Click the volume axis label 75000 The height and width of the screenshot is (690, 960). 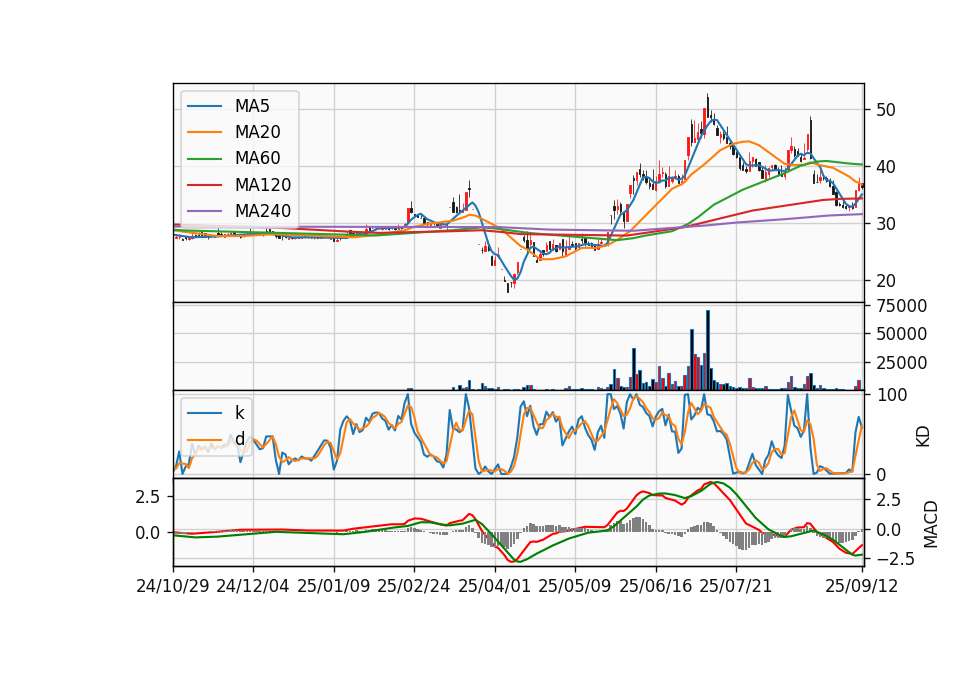[902, 306]
